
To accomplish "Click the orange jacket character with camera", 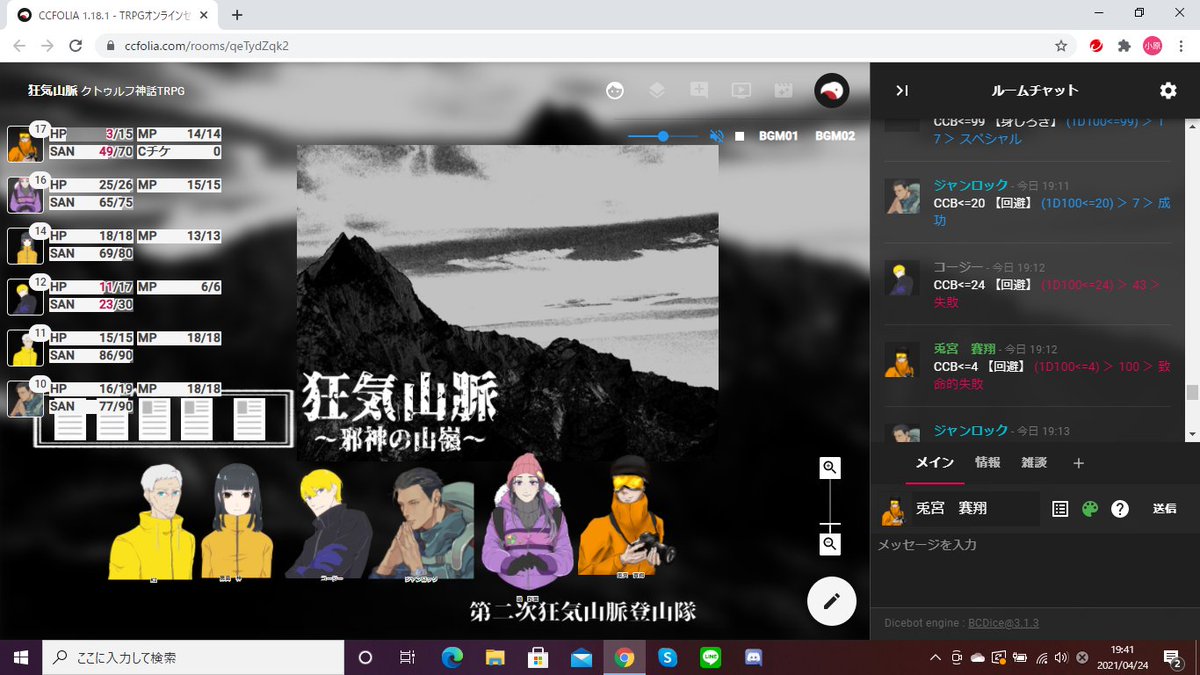I will coord(627,515).
